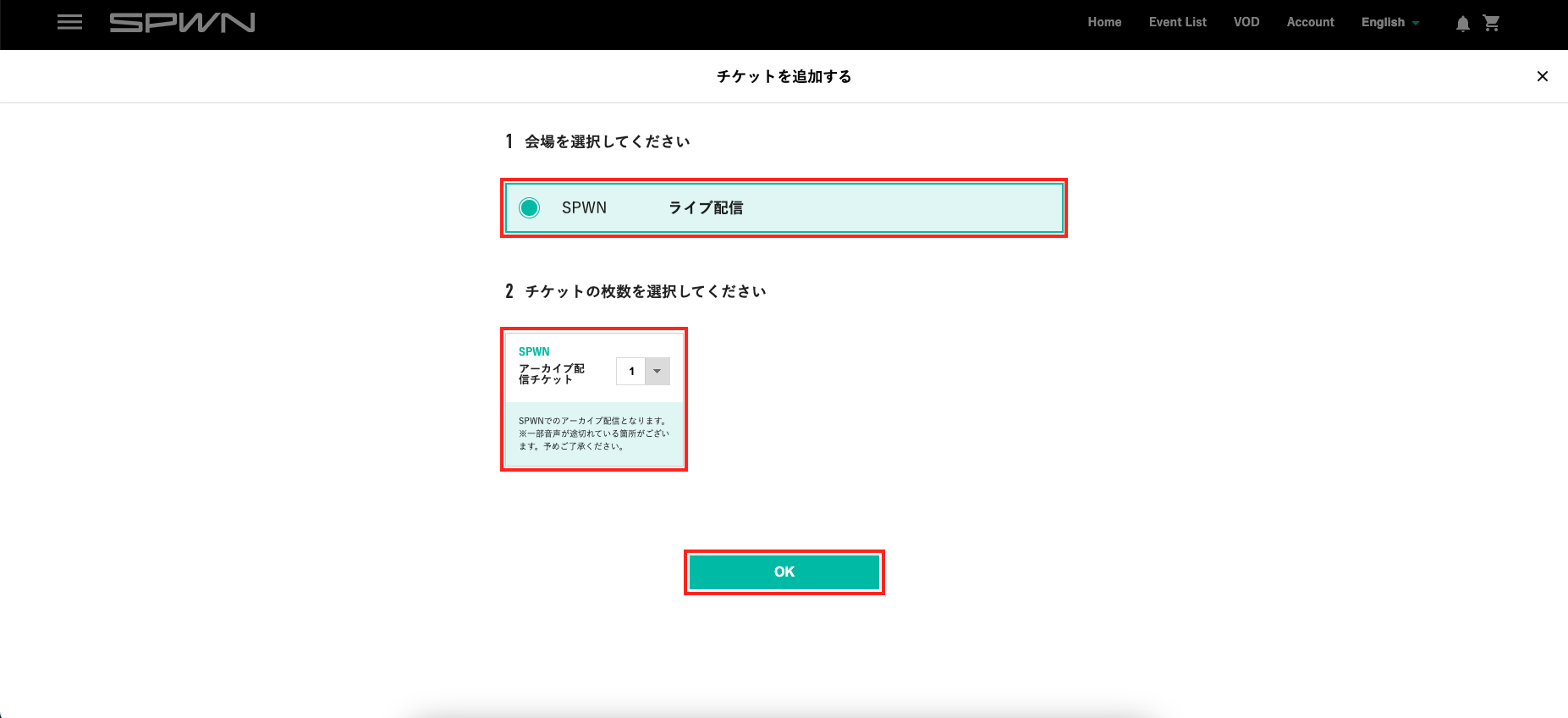Open the hamburger menu icon
The height and width of the screenshot is (718, 1568).
(x=70, y=23)
